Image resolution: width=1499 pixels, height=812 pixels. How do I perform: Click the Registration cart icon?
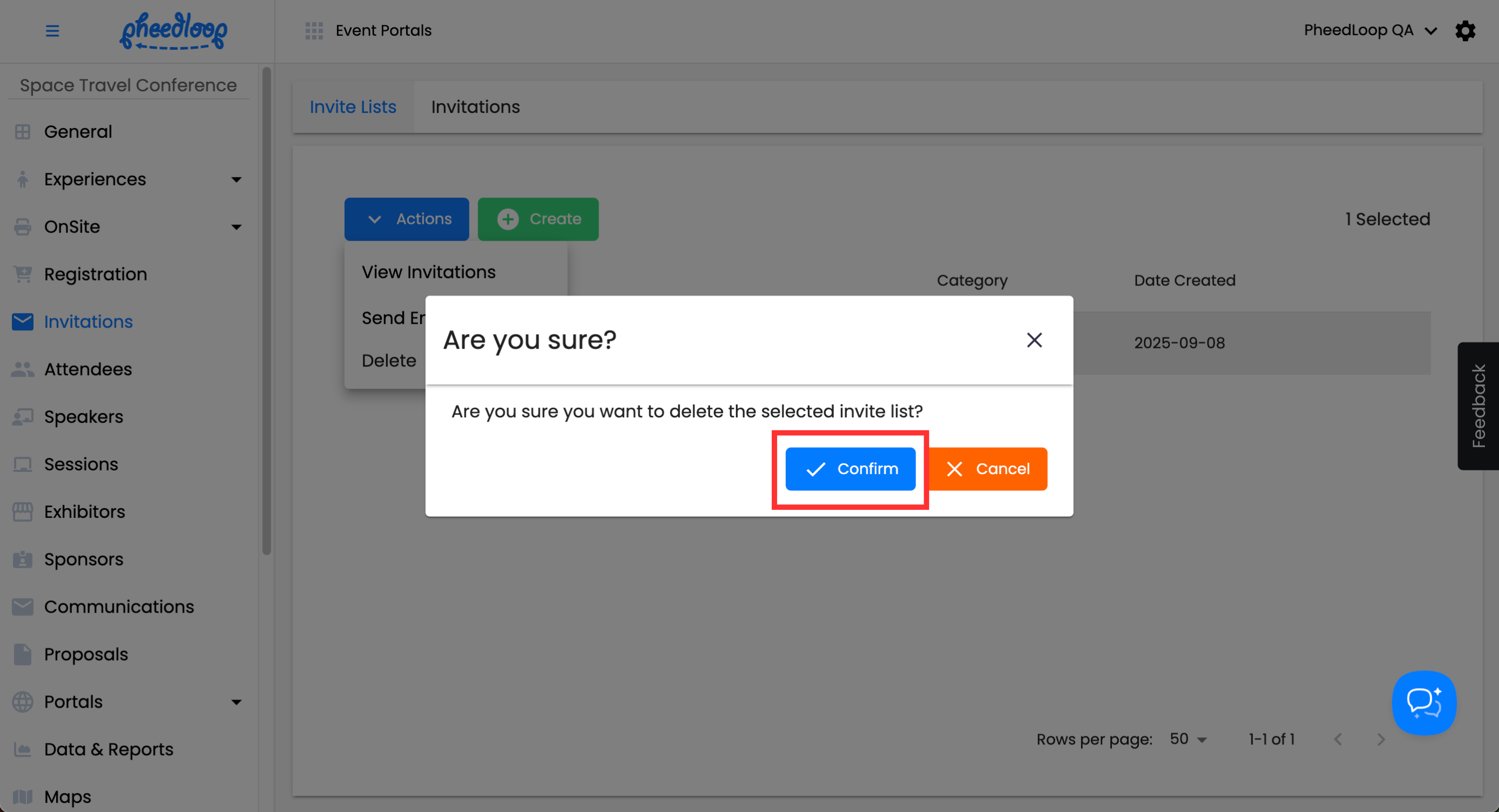pos(23,275)
